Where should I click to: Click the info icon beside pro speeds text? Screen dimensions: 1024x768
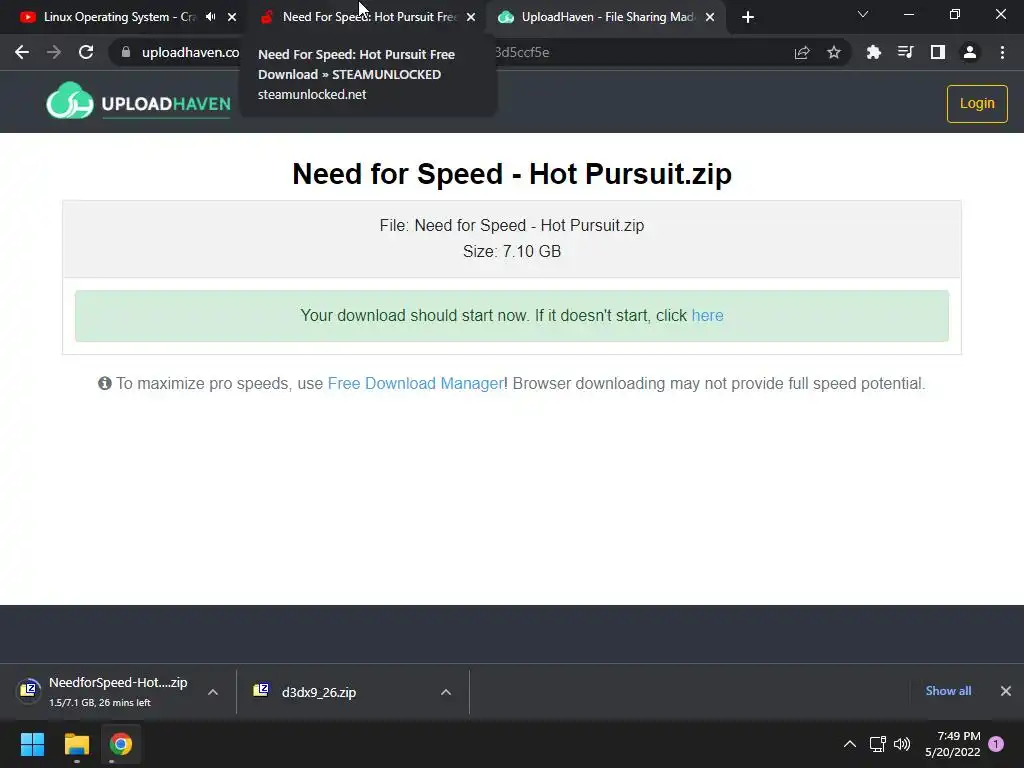[104, 383]
